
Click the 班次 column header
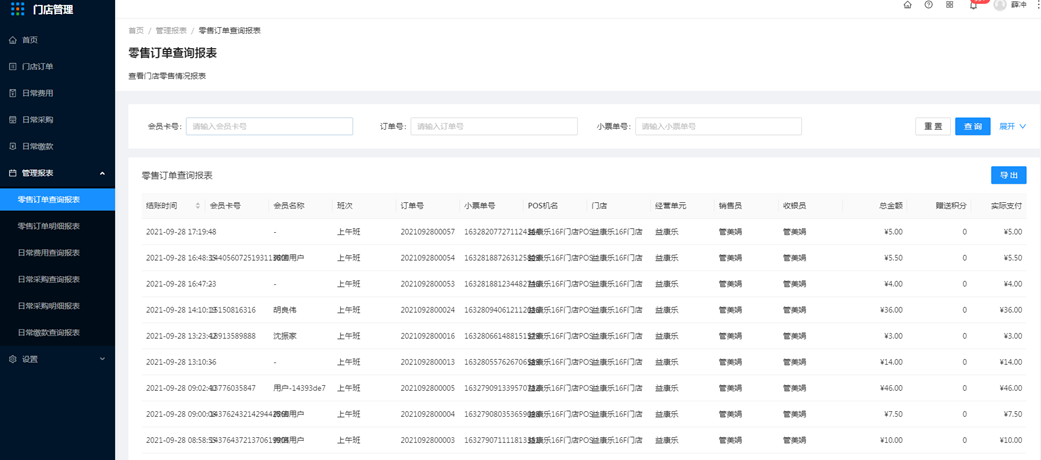coord(345,206)
